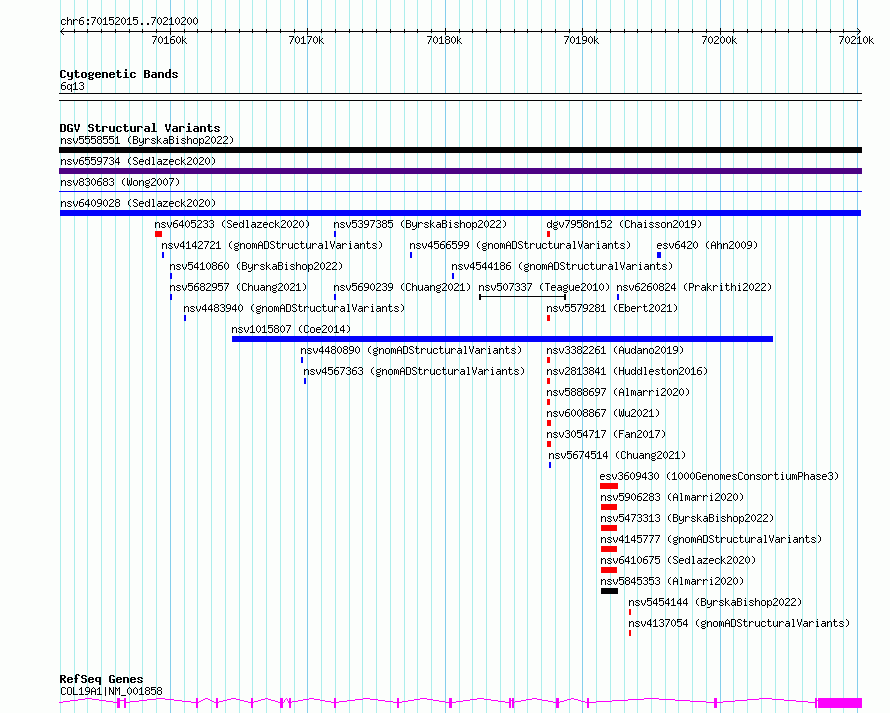Click nsv5473313 (ByrskaBishop2022) label
The width and height of the screenshot is (890, 713).
point(687,518)
